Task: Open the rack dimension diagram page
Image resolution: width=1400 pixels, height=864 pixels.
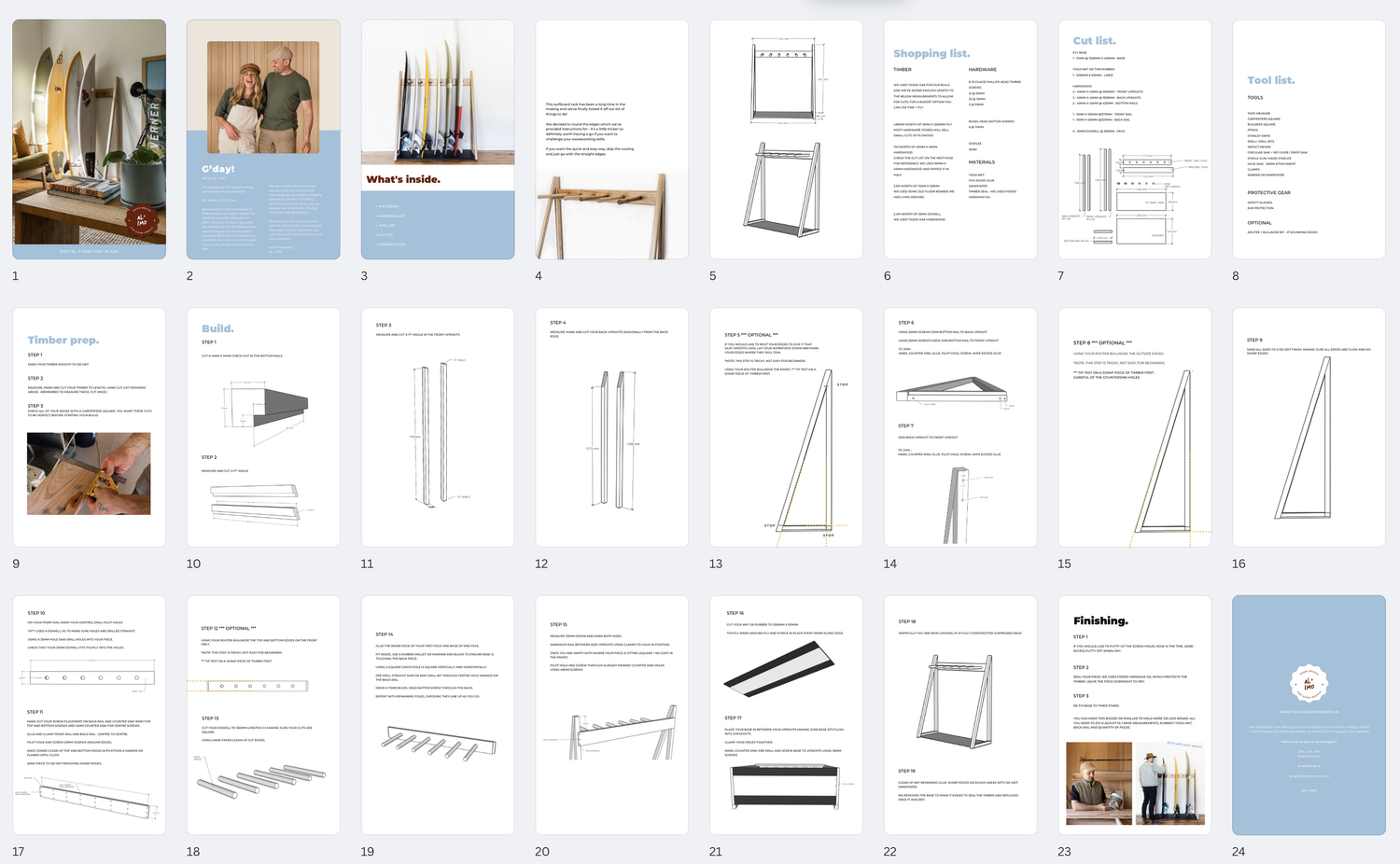Action: tap(786, 138)
